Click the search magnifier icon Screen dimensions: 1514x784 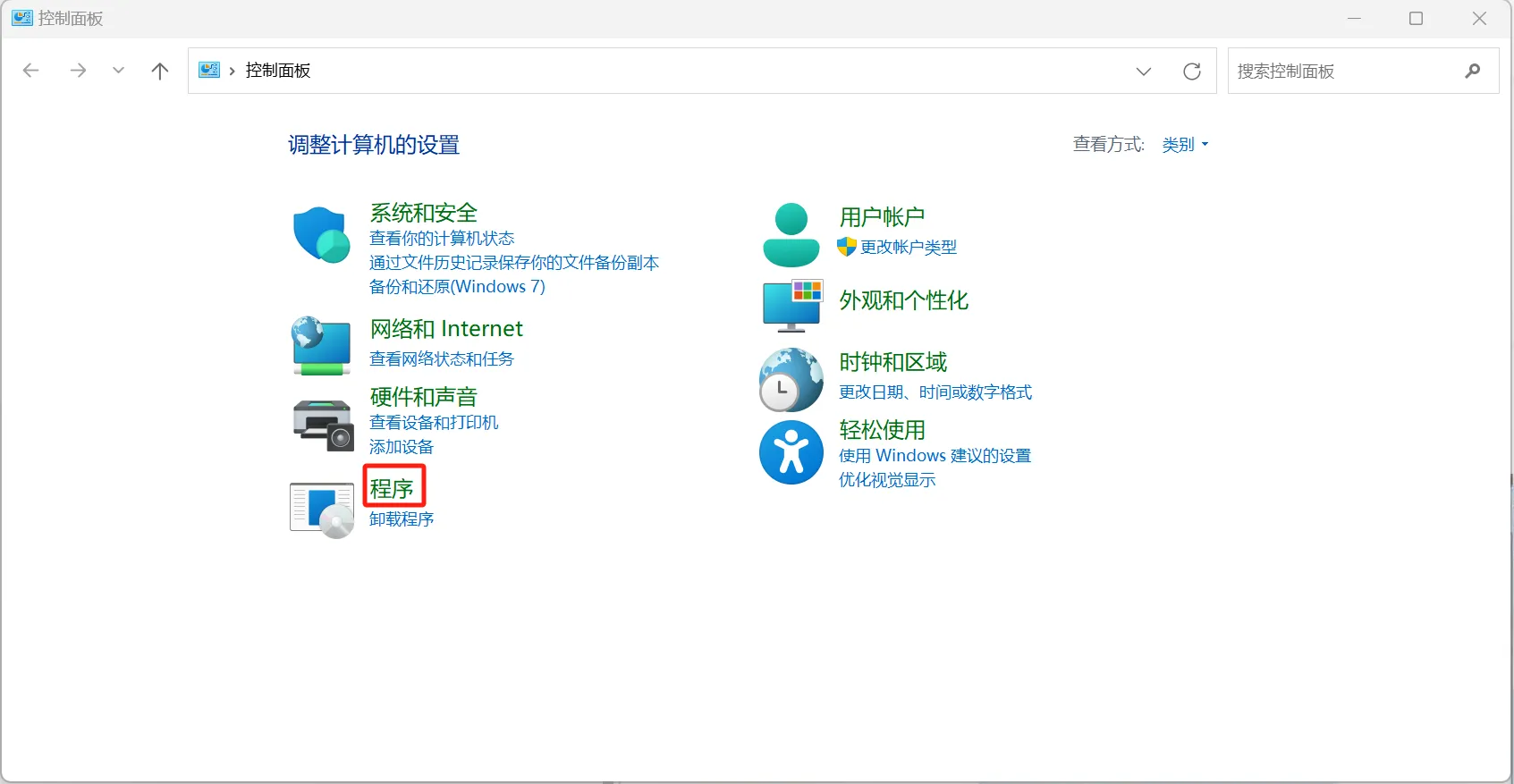(x=1473, y=71)
